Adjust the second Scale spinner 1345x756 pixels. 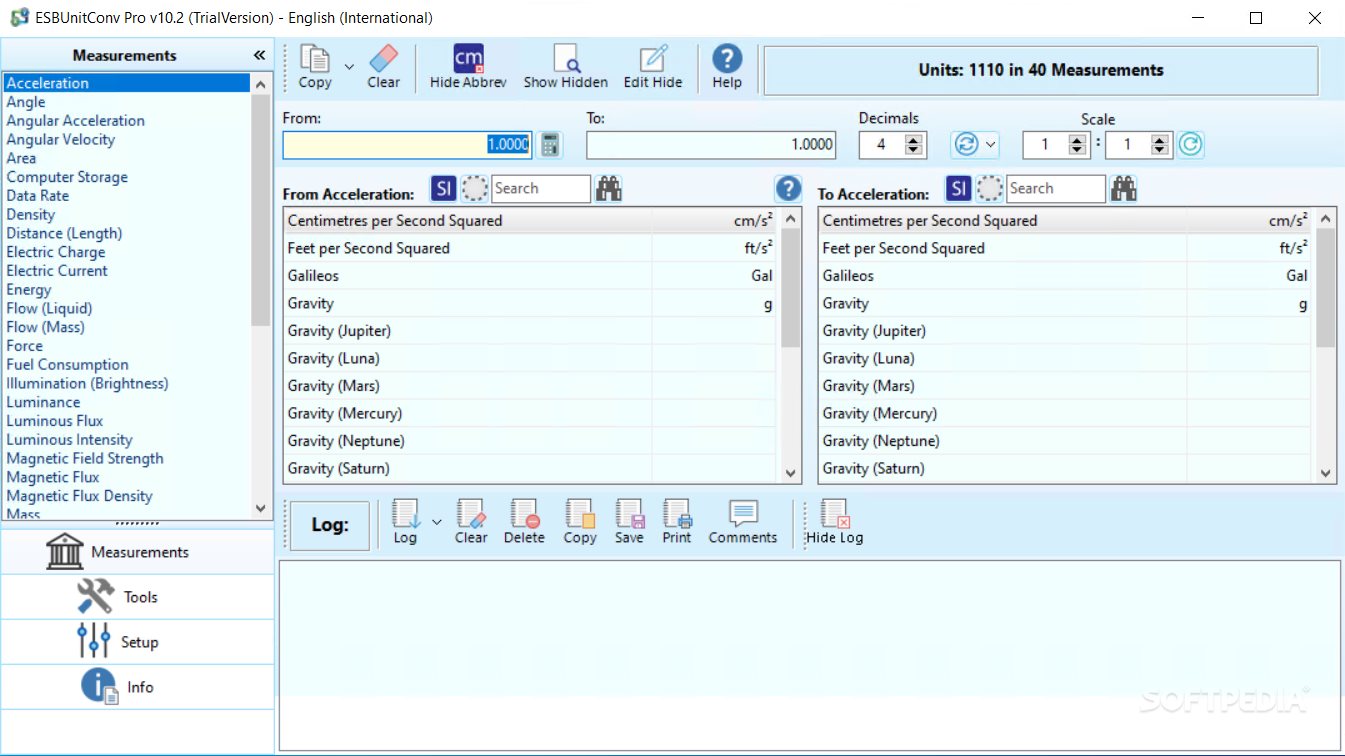[x=1160, y=145]
